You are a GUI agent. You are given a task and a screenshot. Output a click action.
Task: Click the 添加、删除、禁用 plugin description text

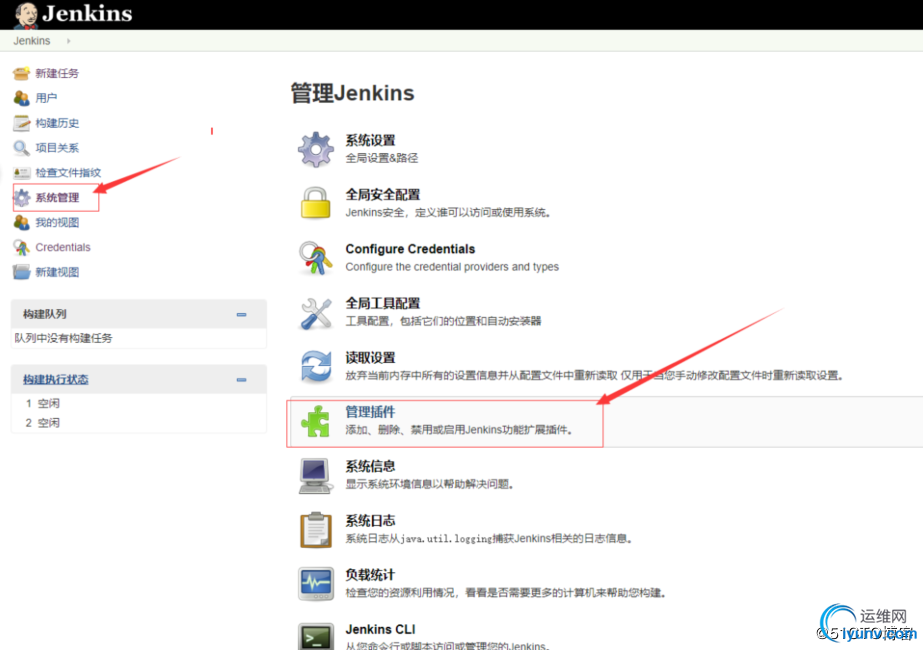pyautogui.click(x=459, y=430)
